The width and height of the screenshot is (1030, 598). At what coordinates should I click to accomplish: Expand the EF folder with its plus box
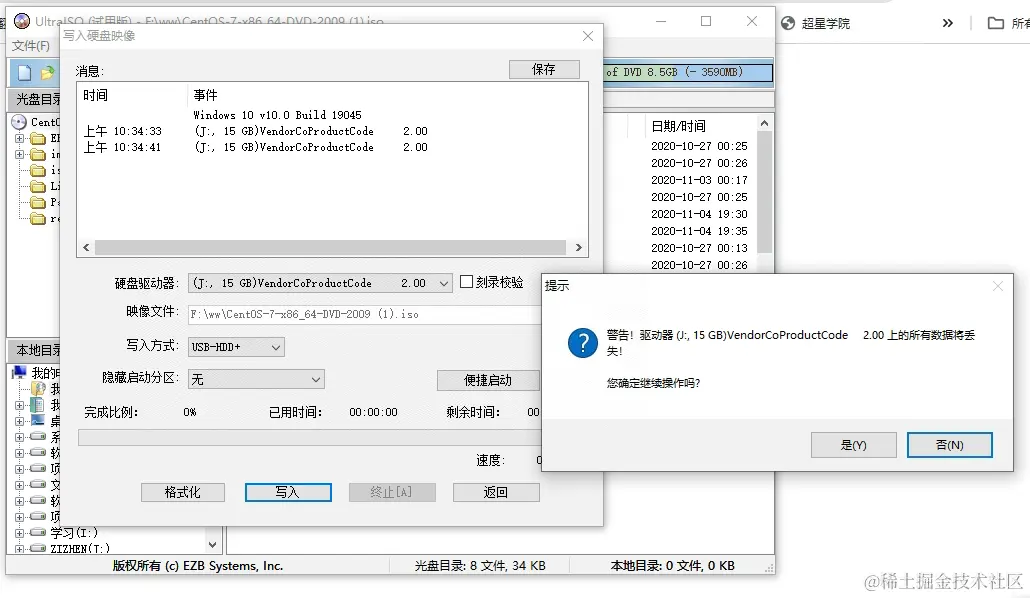[x=19, y=139]
